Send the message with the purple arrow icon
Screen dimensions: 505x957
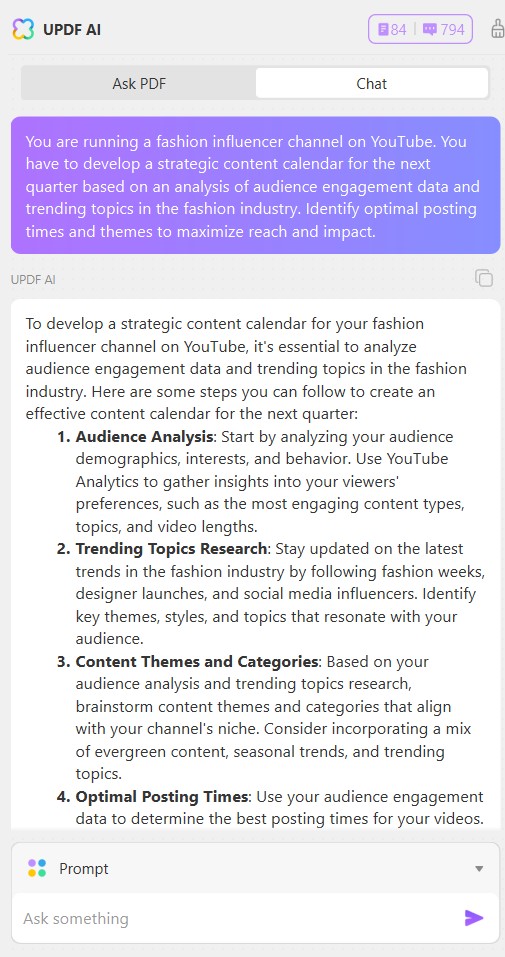point(474,917)
